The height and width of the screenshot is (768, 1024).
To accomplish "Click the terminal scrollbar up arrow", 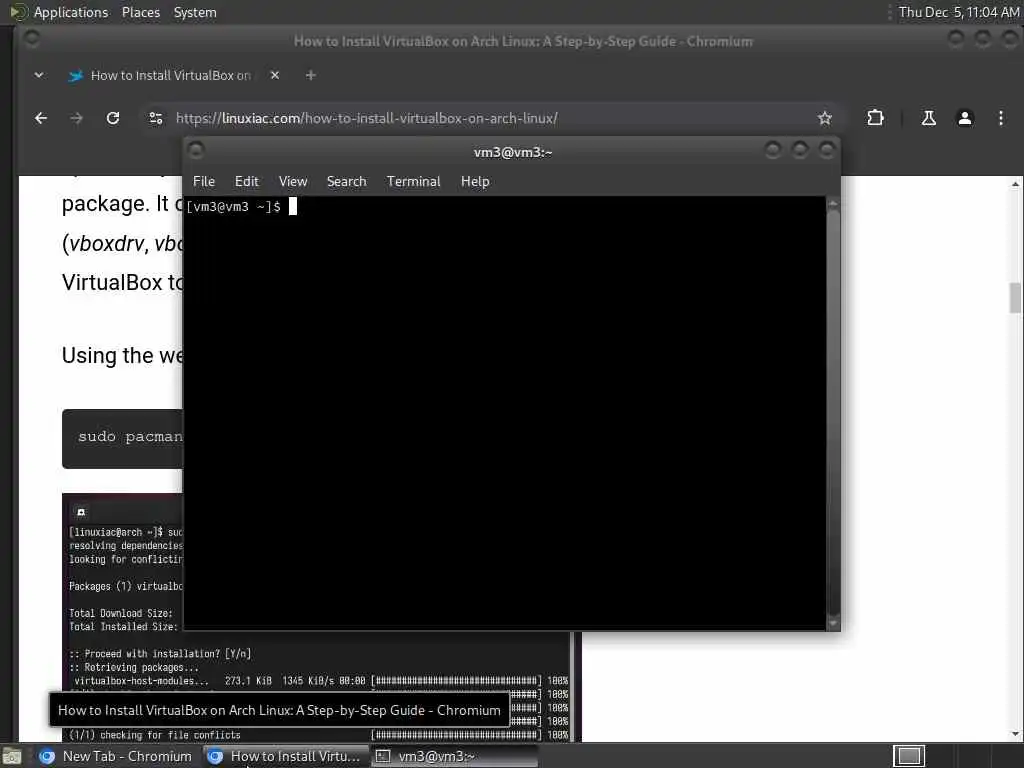I will (833, 203).
